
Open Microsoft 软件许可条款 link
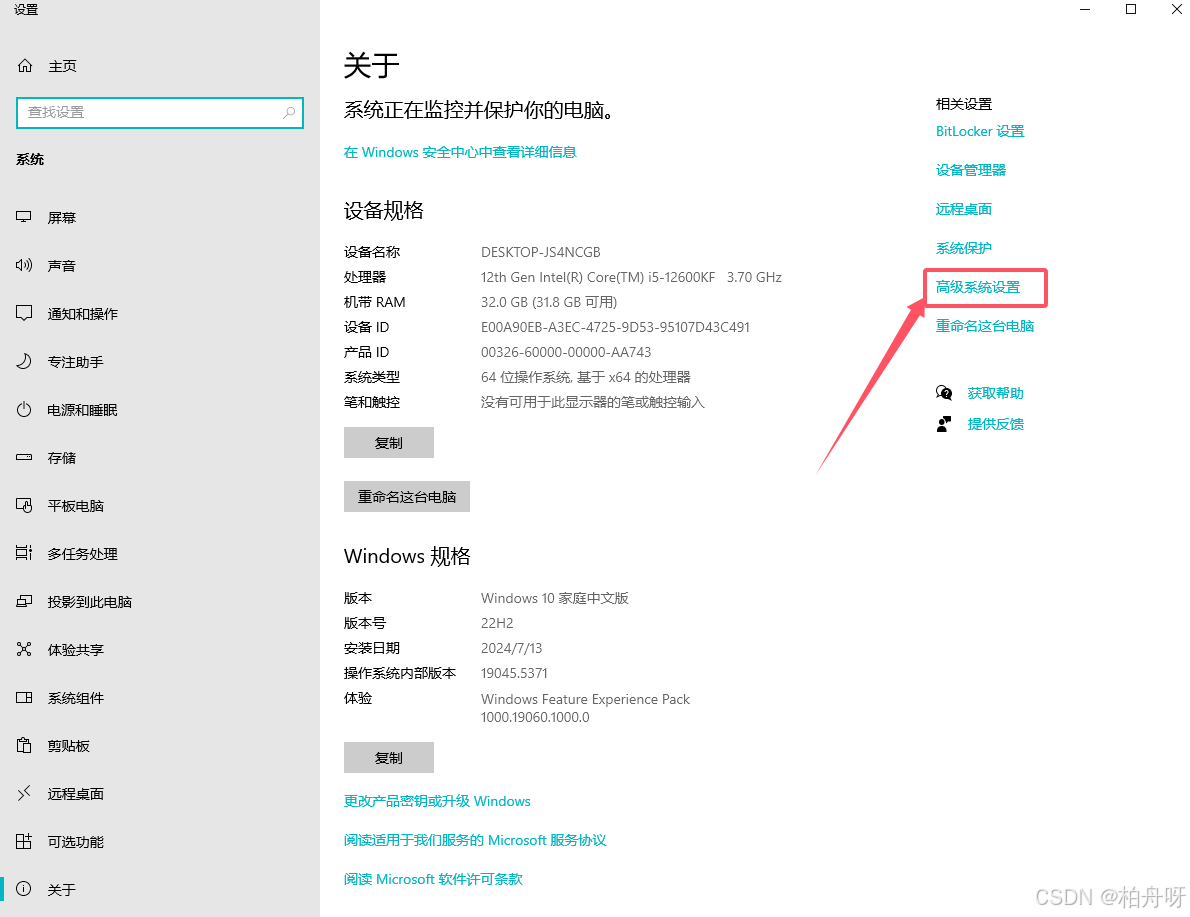[433, 879]
